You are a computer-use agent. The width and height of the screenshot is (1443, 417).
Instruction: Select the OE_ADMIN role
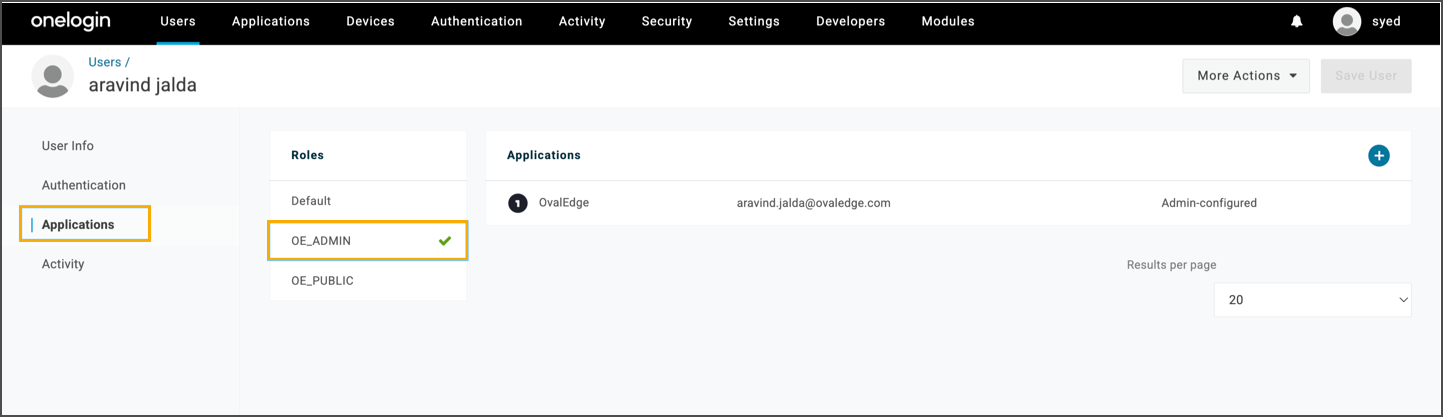coord(321,241)
